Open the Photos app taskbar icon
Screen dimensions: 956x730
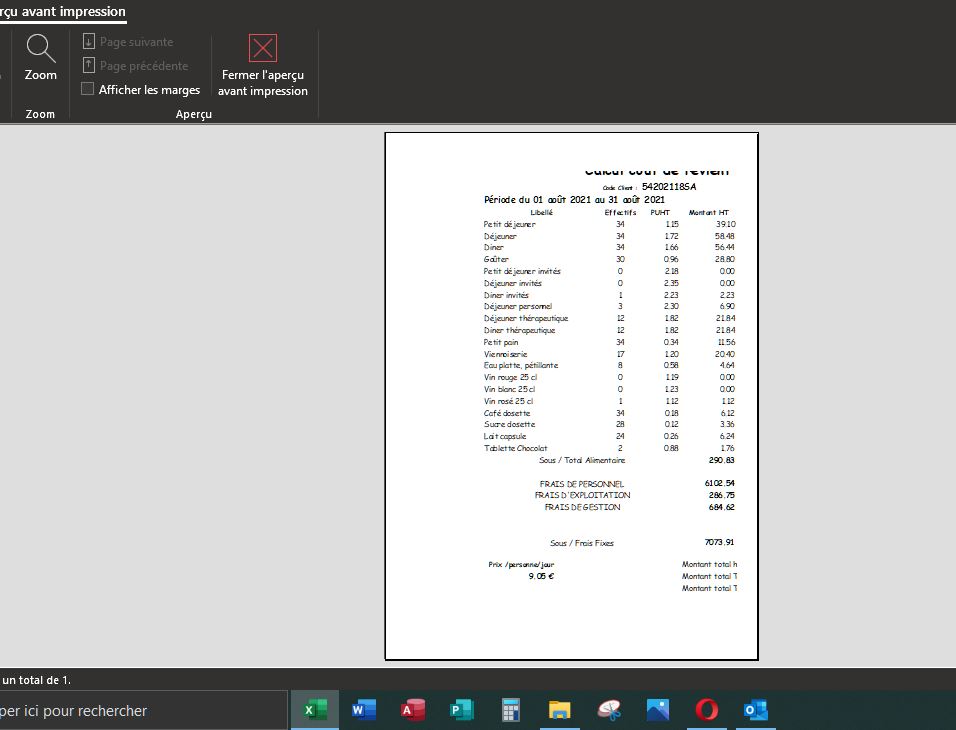pos(658,710)
